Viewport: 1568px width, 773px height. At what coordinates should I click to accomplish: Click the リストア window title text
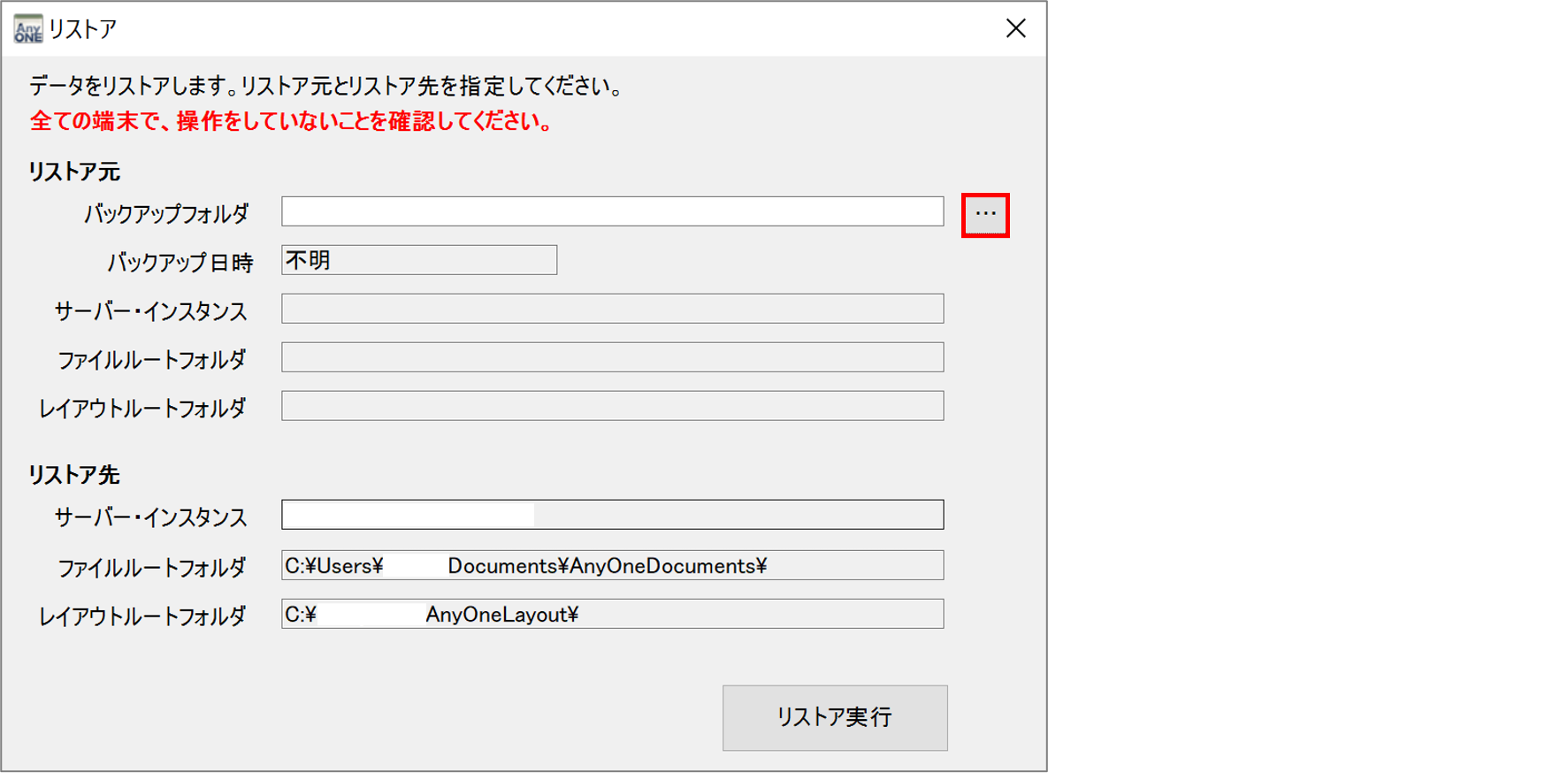pos(82,29)
